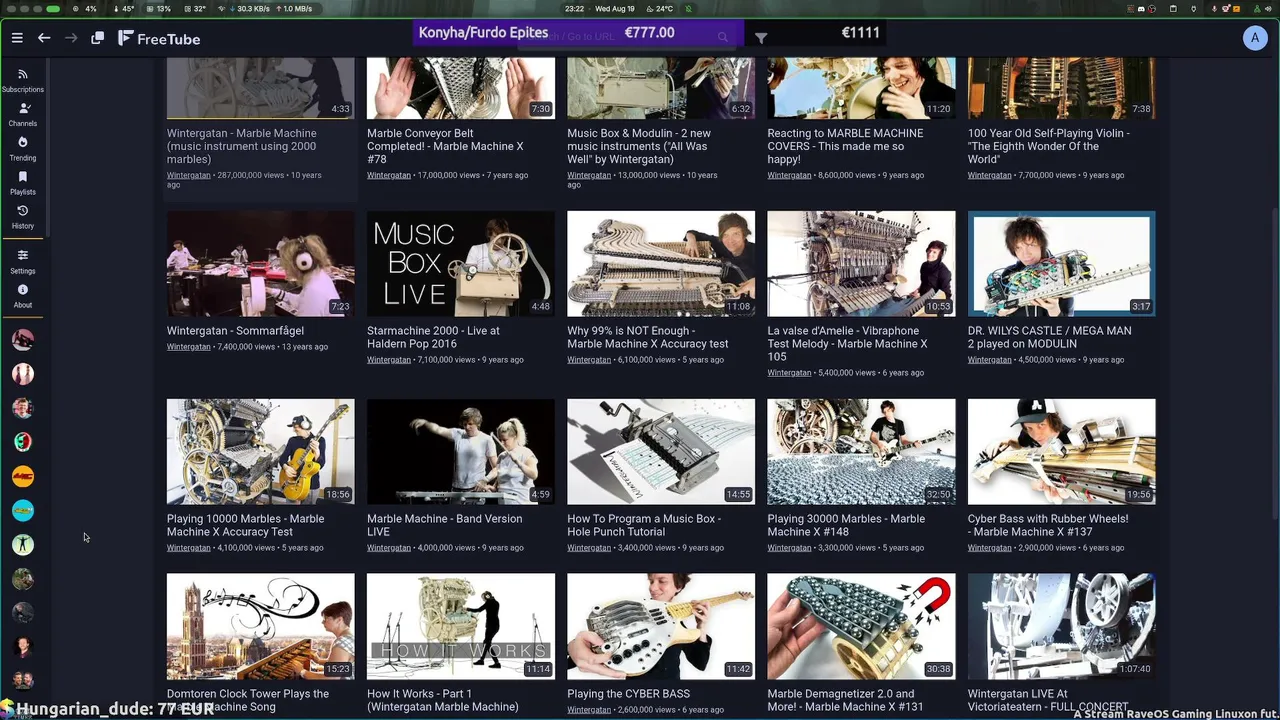Open the profile avatar labeled A
The height and width of the screenshot is (720, 1280).
pos(1255,38)
